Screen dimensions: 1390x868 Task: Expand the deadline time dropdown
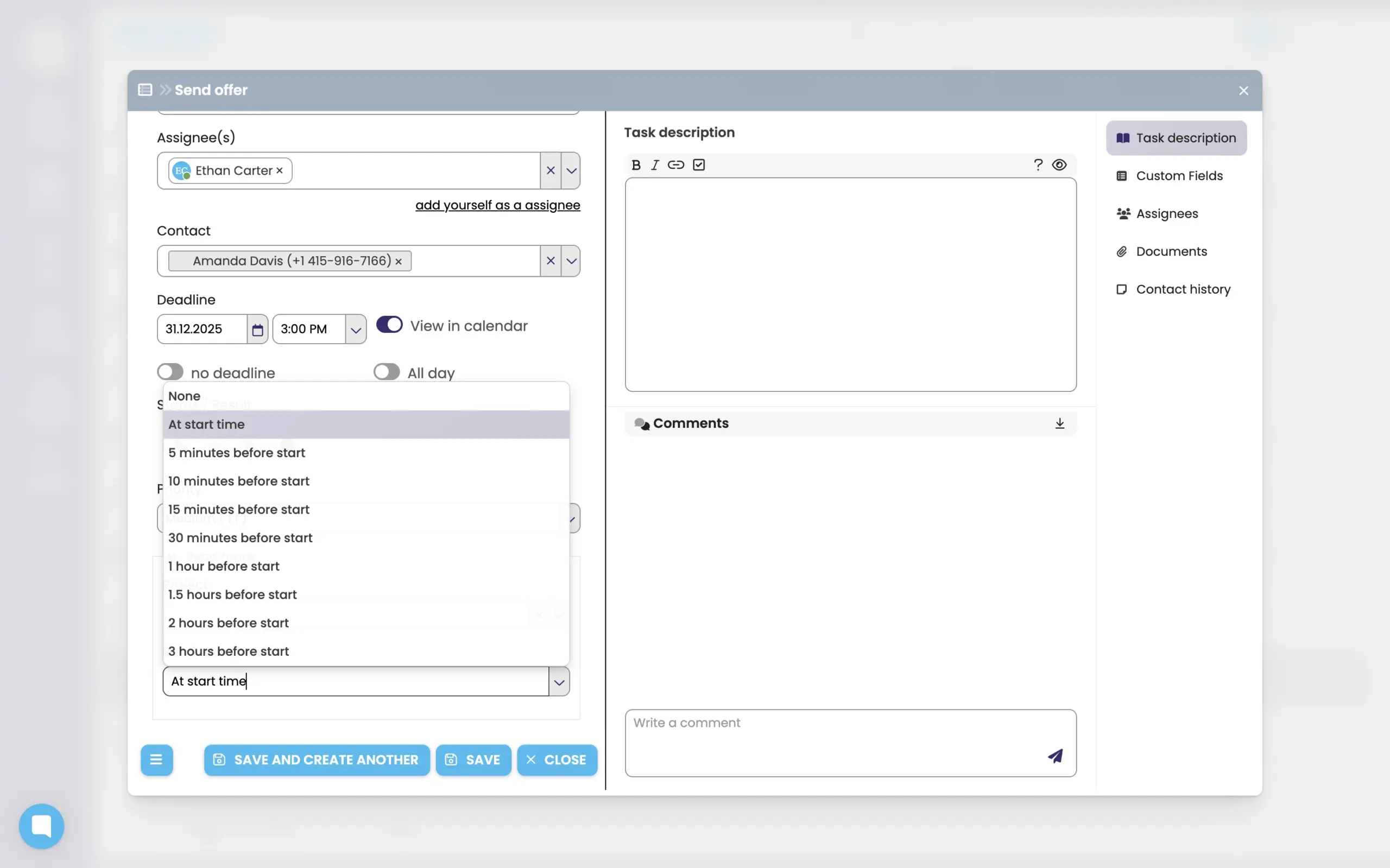click(356, 330)
